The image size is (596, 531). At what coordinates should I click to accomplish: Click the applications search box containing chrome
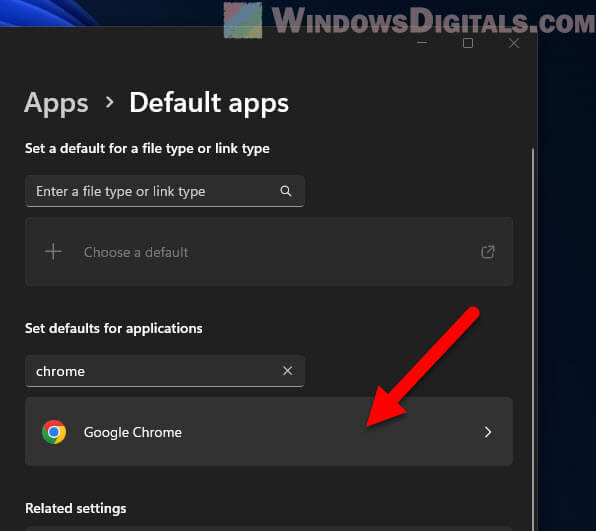[165, 371]
